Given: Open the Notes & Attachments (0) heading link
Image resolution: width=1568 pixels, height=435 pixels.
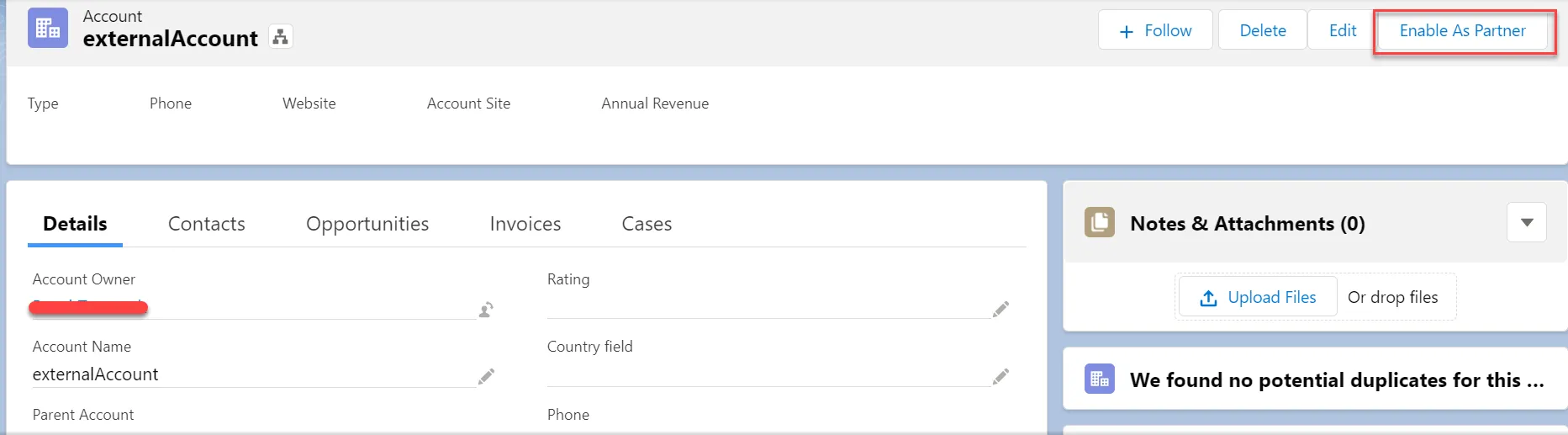Looking at the screenshot, I should click(1247, 224).
